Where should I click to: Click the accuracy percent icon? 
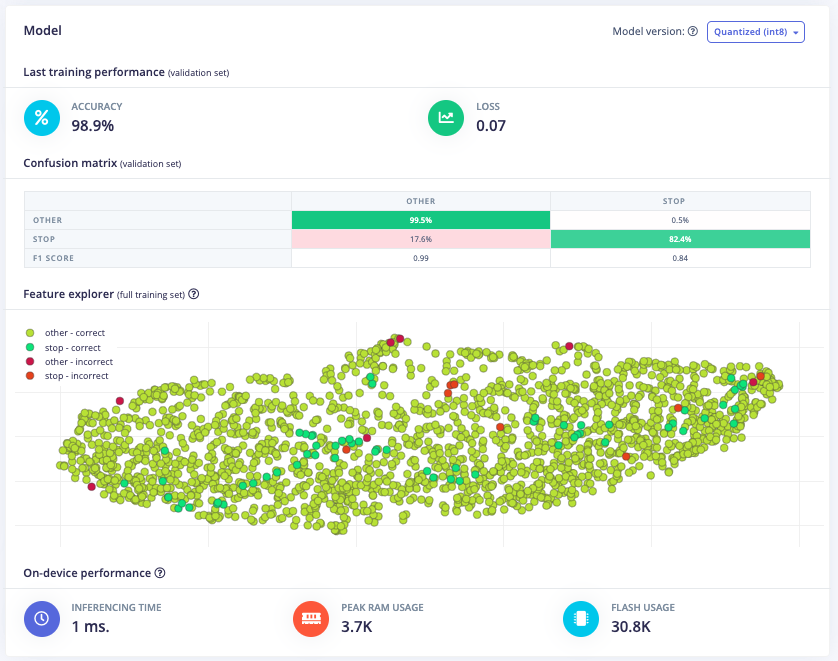pos(41,117)
